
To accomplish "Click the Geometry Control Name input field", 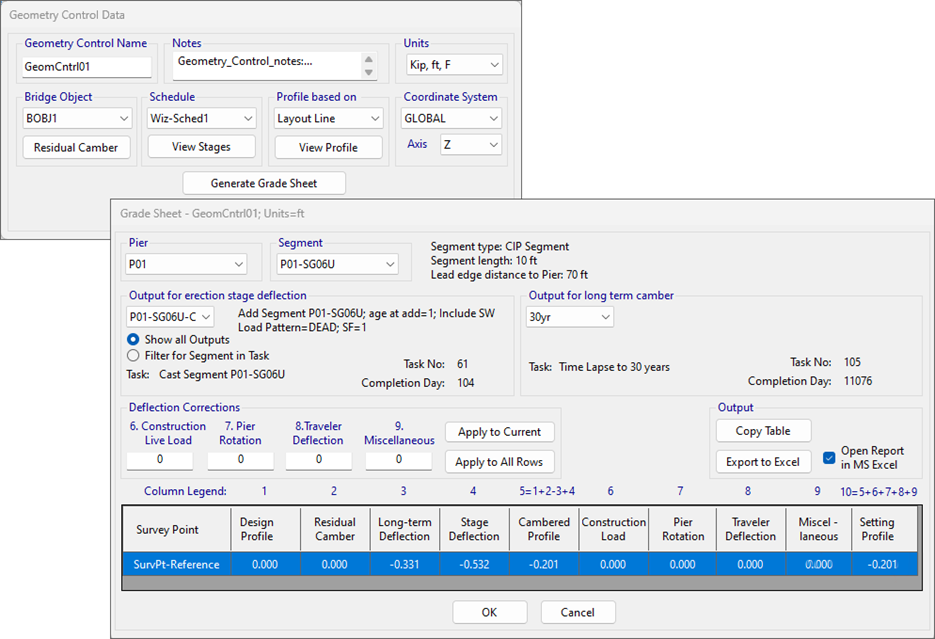I will tap(86, 67).
